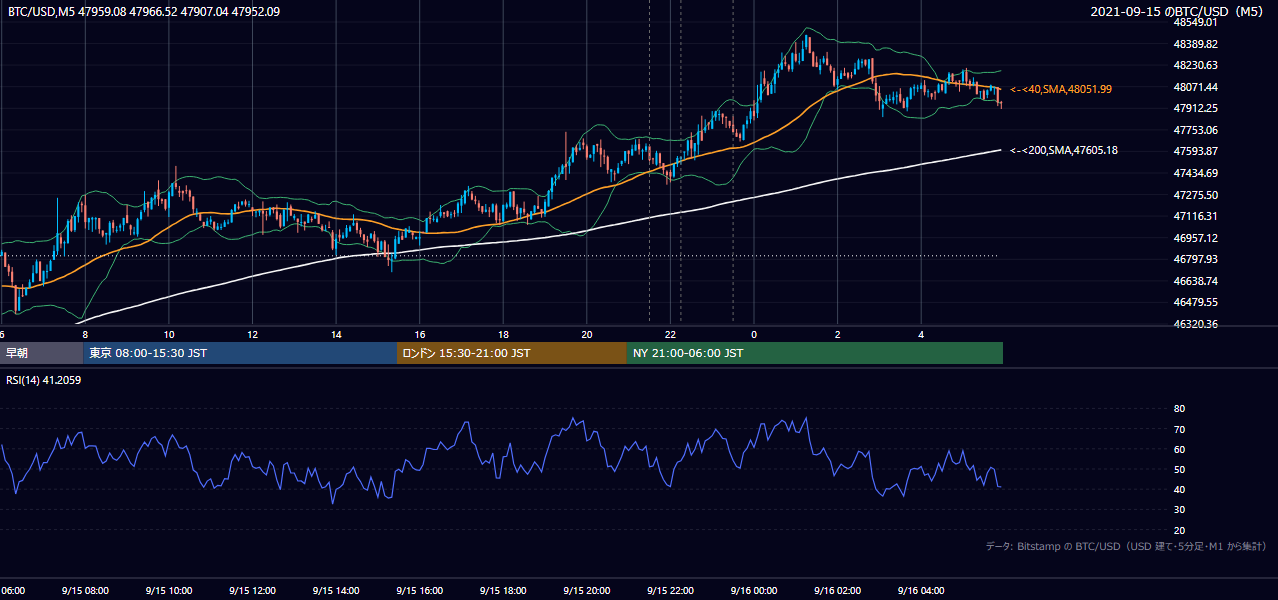Click the 9/15 12:00 bottom time label

pos(252,590)
